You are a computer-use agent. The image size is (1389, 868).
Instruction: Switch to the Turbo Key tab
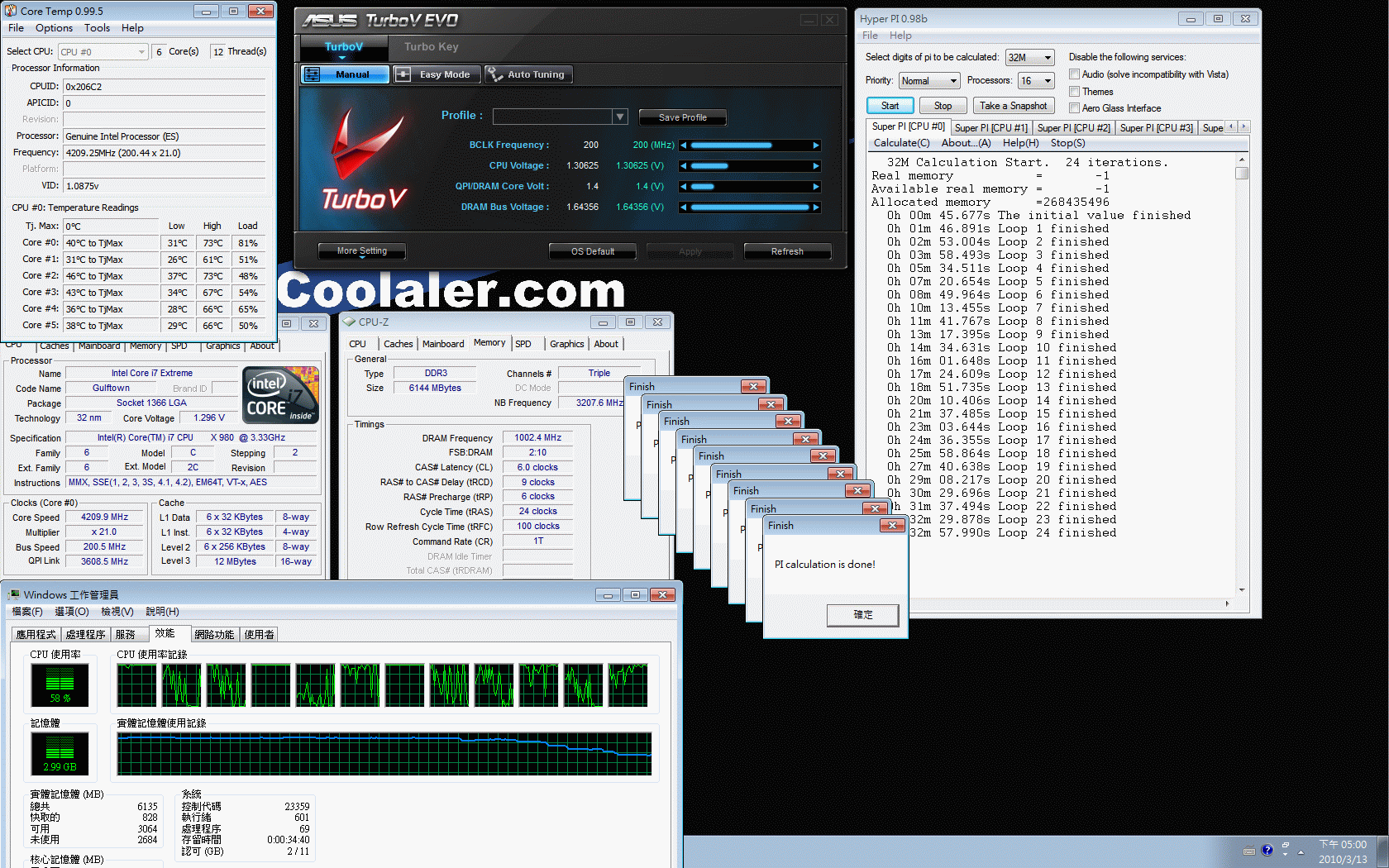[x=431, y=47]
